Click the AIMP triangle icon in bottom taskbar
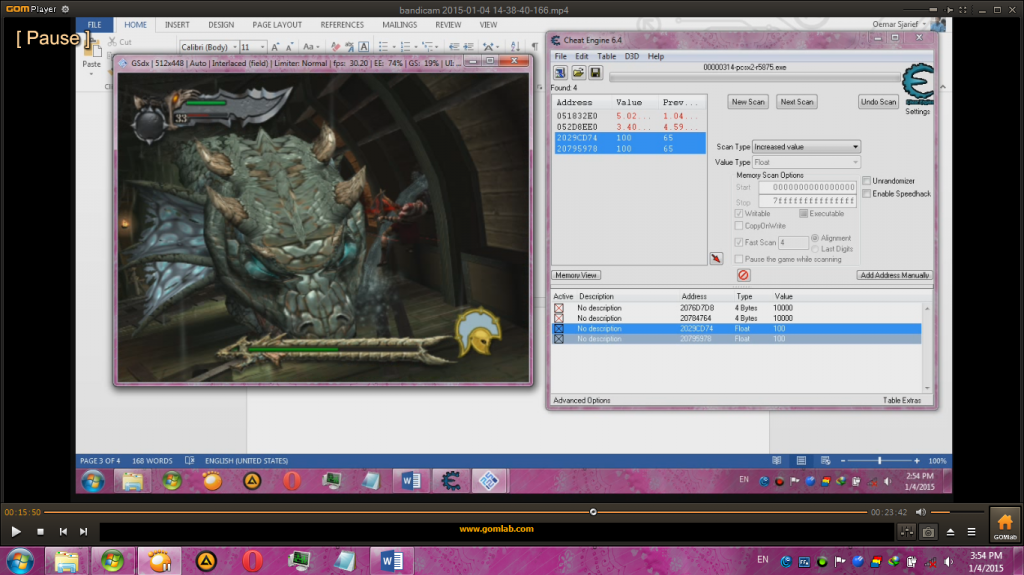This screenshot has width=1024, height=575. pos(206,561)
